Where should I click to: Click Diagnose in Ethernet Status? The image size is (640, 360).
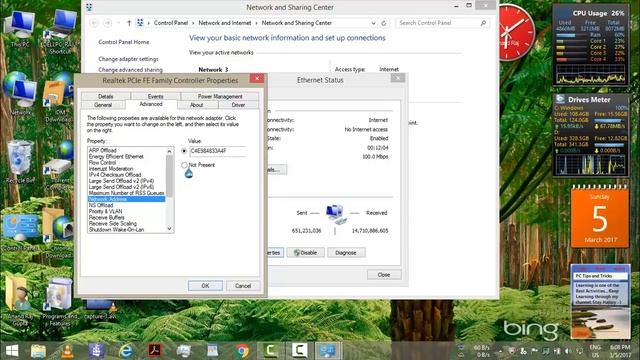pos(346,253)
